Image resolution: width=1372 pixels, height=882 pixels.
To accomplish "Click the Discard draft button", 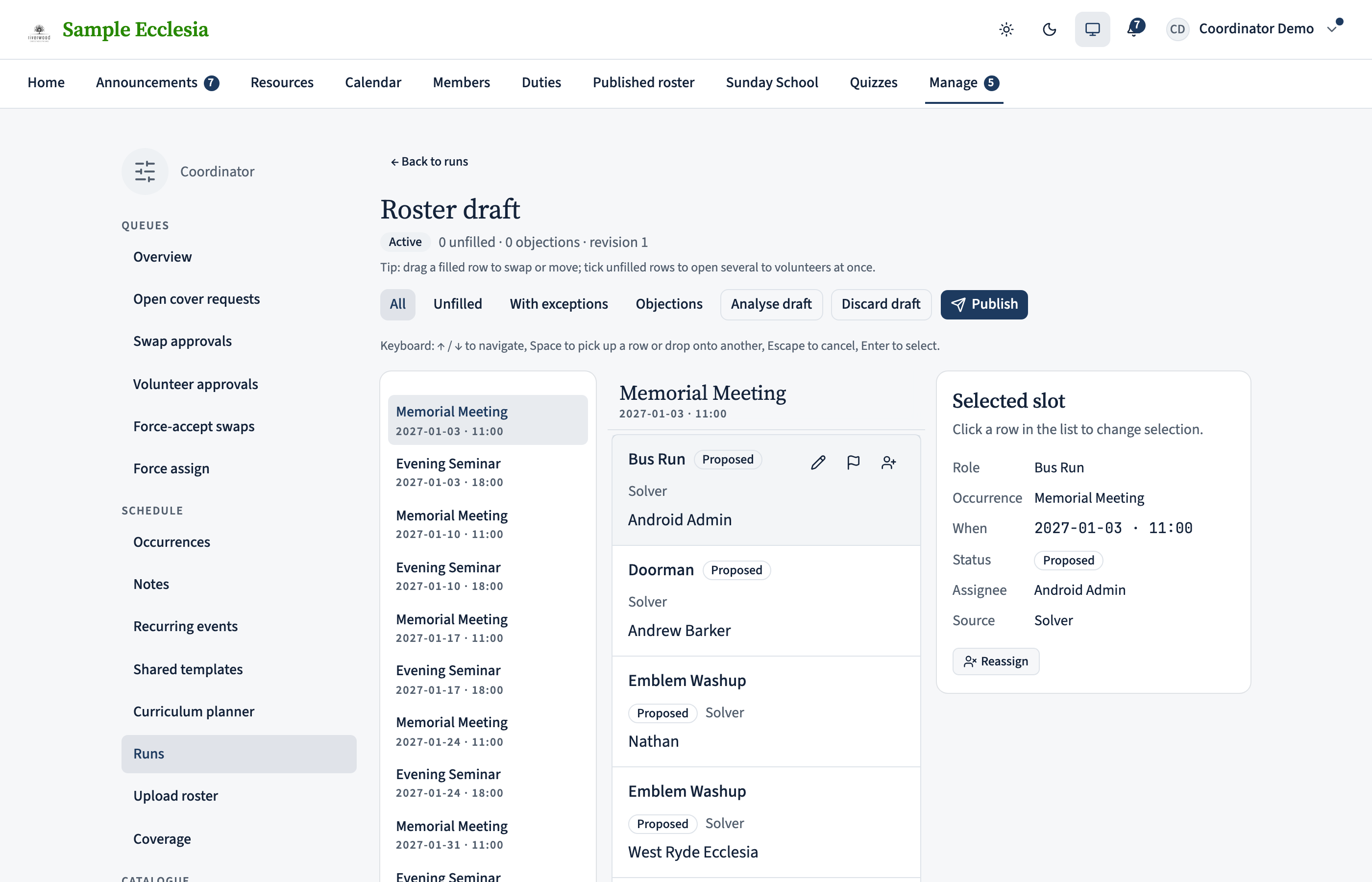I will tap(881, 304).
